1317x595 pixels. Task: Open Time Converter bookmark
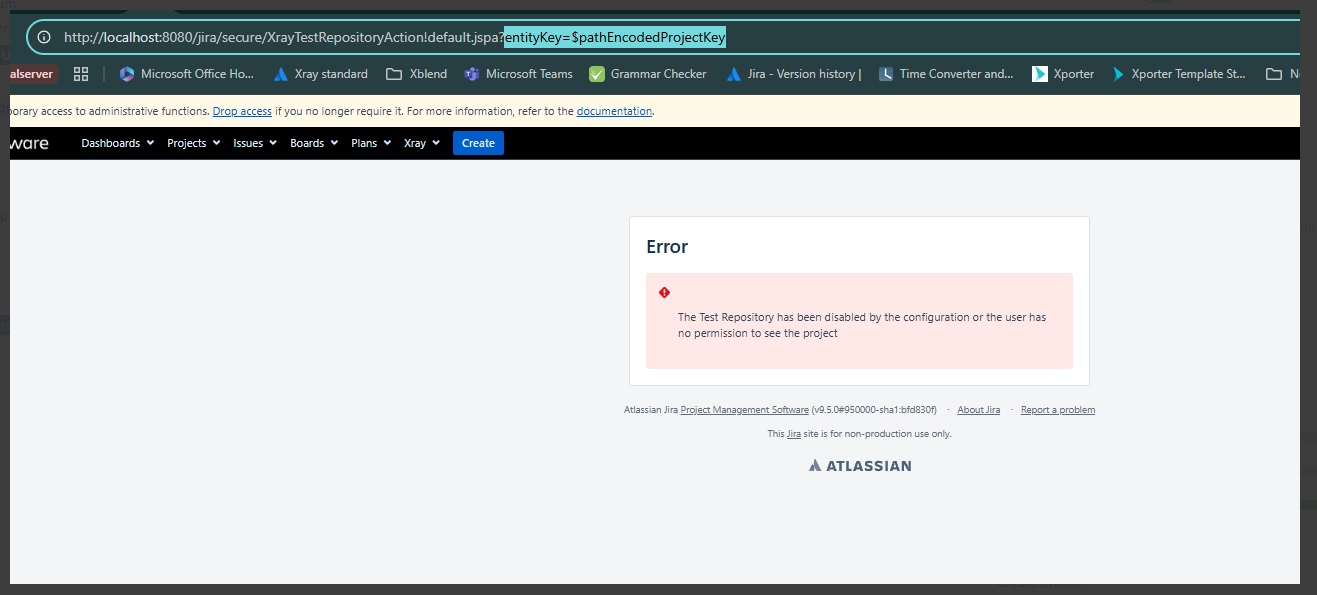[x=946, y=74]
